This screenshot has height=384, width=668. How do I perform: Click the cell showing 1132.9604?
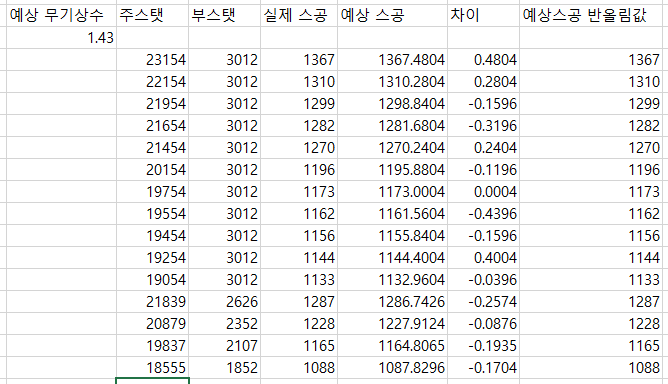[392, 280]
